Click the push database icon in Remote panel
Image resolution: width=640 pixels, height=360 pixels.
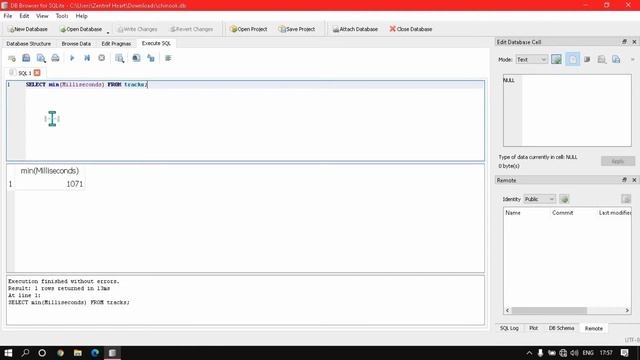(626, 199)
